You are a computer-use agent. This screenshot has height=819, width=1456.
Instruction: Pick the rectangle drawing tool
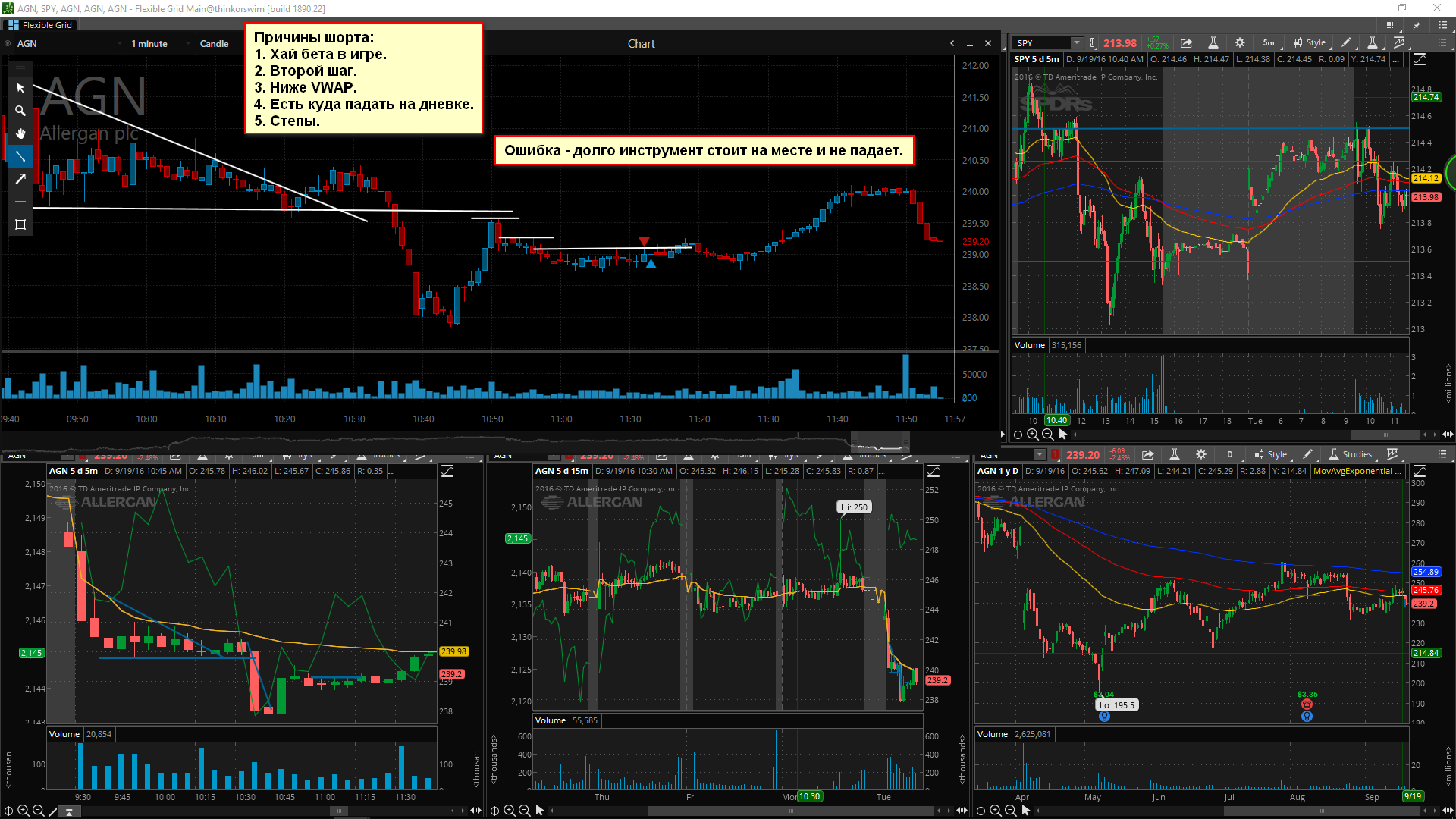click(20, 224)
